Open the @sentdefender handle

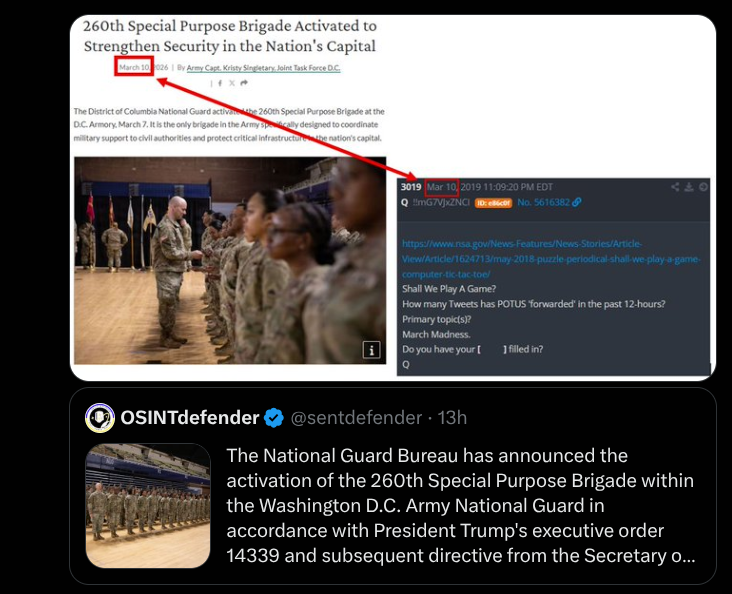[x=356, y=417]
